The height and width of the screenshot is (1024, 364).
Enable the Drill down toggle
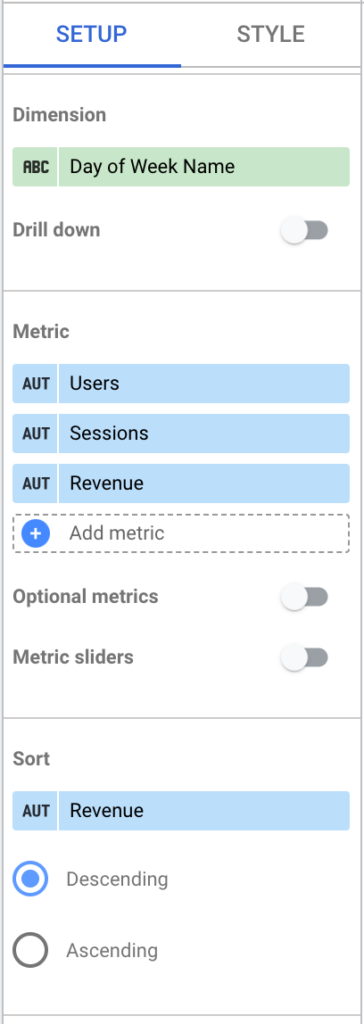304,231
